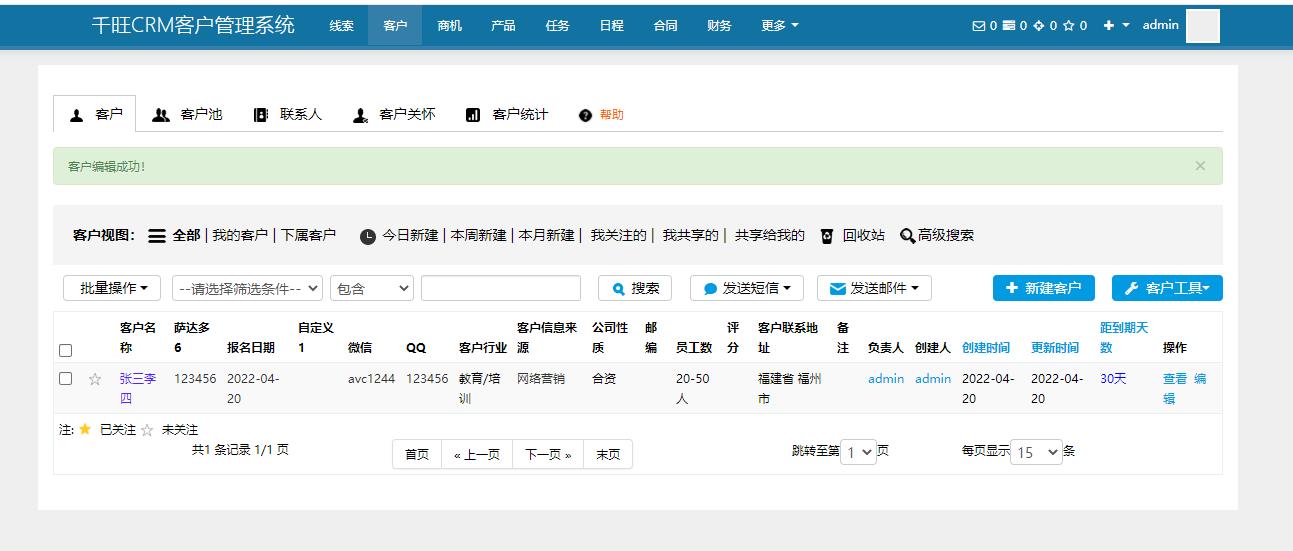This screenshot has width=1293, height=551.
Task: Click the plus quick-add icon in header
Action: tap(1109, 26)
